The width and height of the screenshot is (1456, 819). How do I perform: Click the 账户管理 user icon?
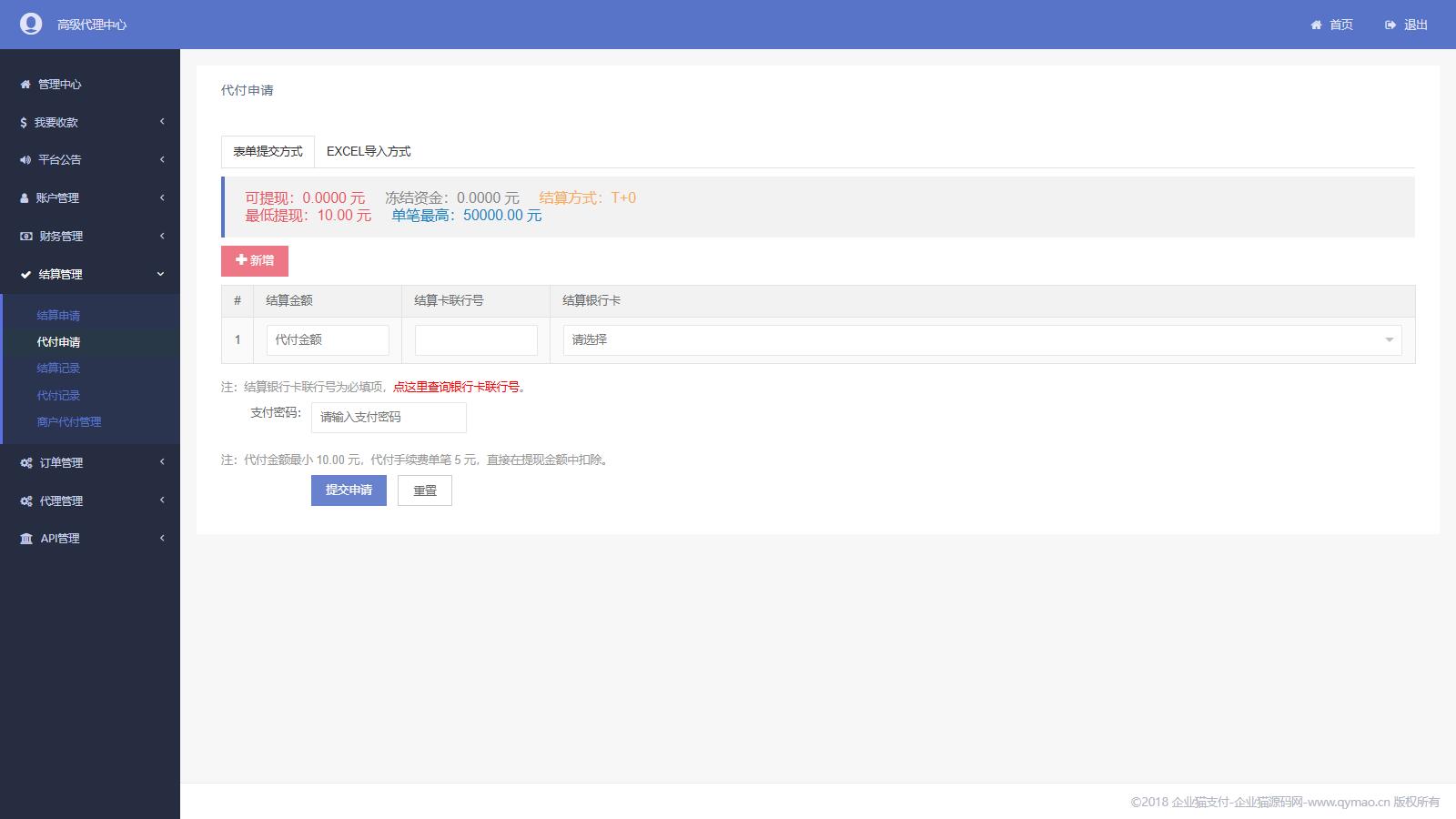point(22,197)
